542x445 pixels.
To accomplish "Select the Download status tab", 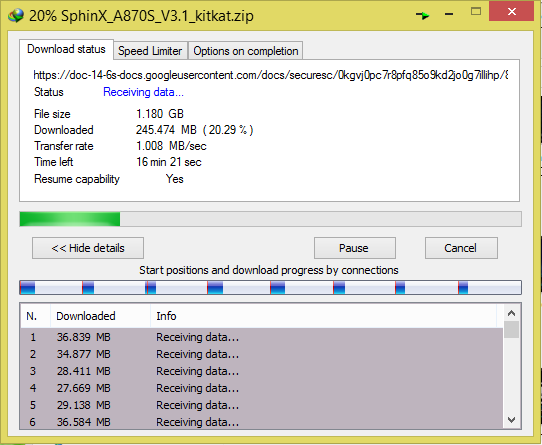I will point(66,49).
